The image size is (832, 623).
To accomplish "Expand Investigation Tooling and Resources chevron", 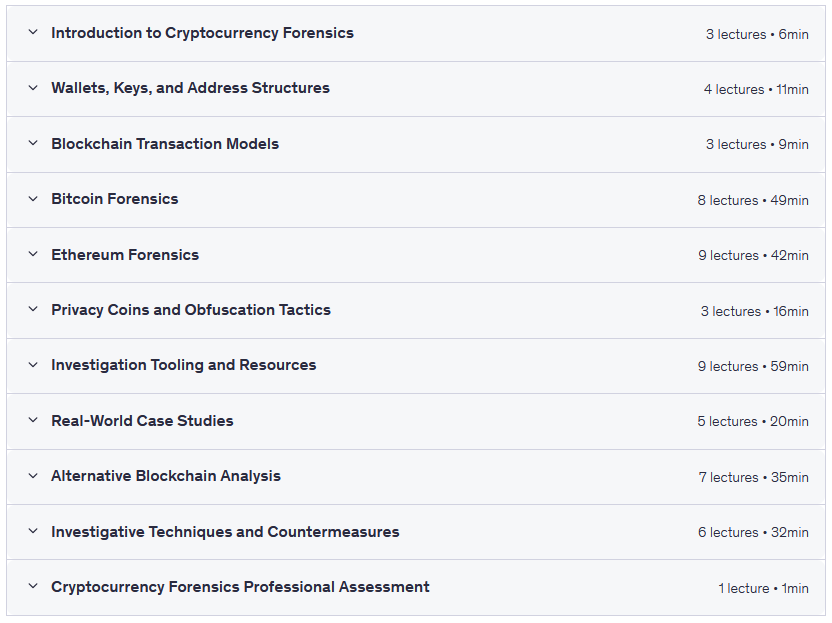I will (33, 365).
